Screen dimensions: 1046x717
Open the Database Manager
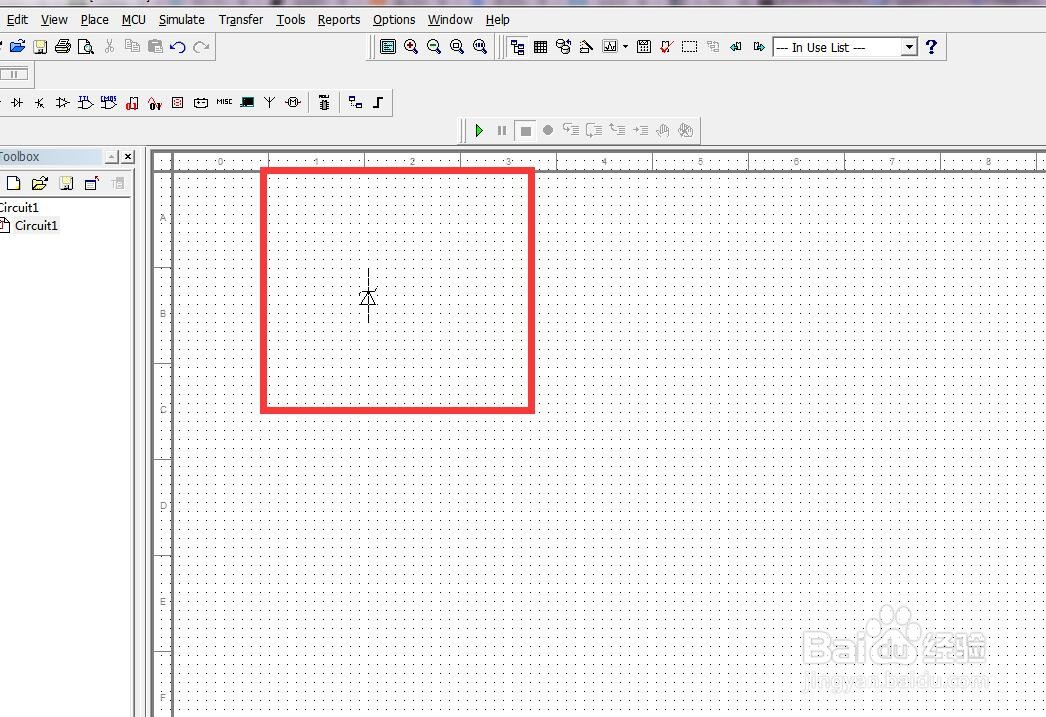click(x=564, y=47)
